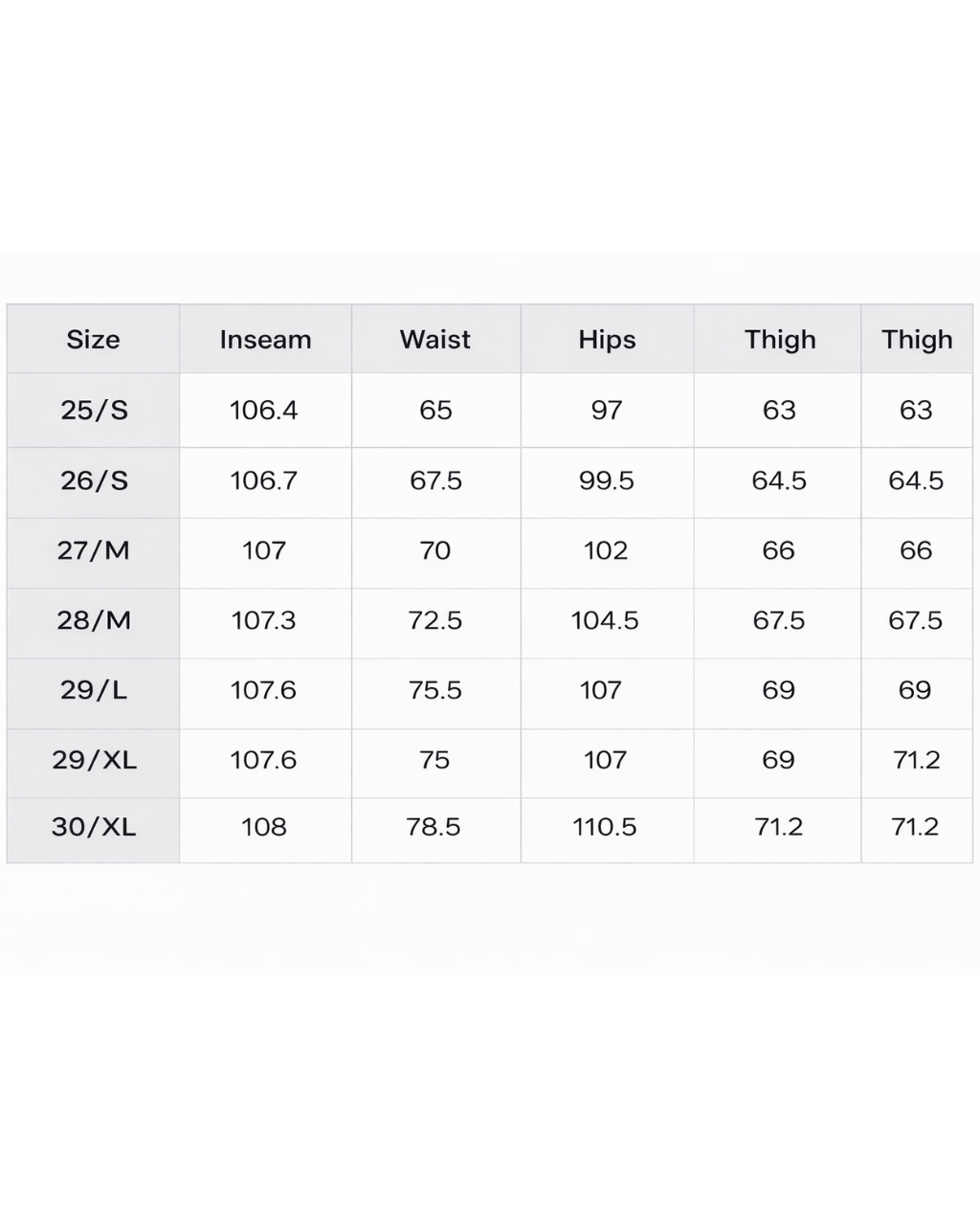Select the Hips column header
Viewport: 980px width, 1225px height.
(x=607, y=340)
